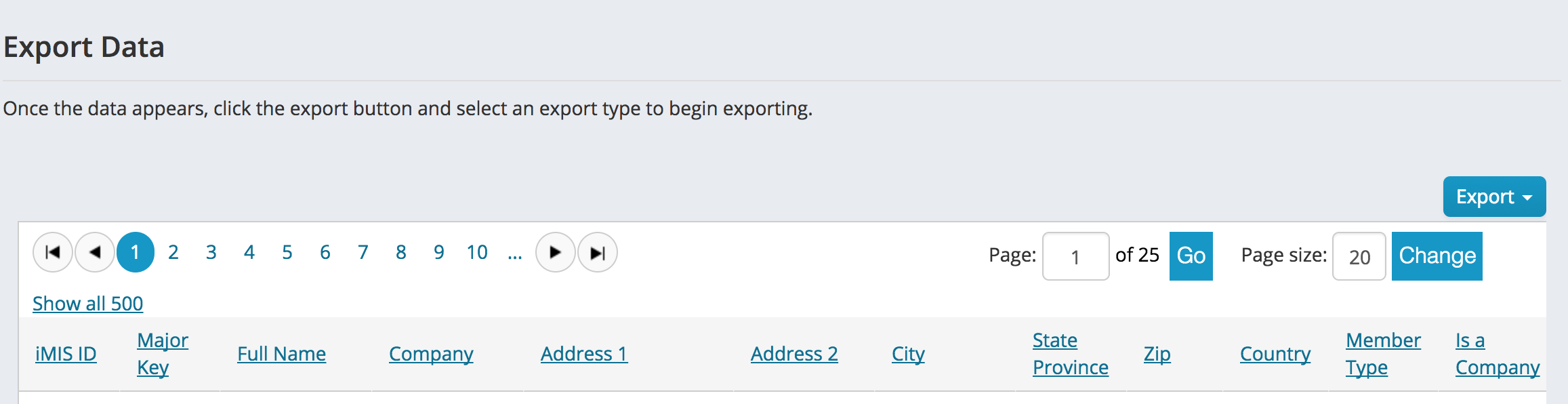1568x404 pixels.
Task: Sort by the Country column
Action: click(x=1275, y=354)
